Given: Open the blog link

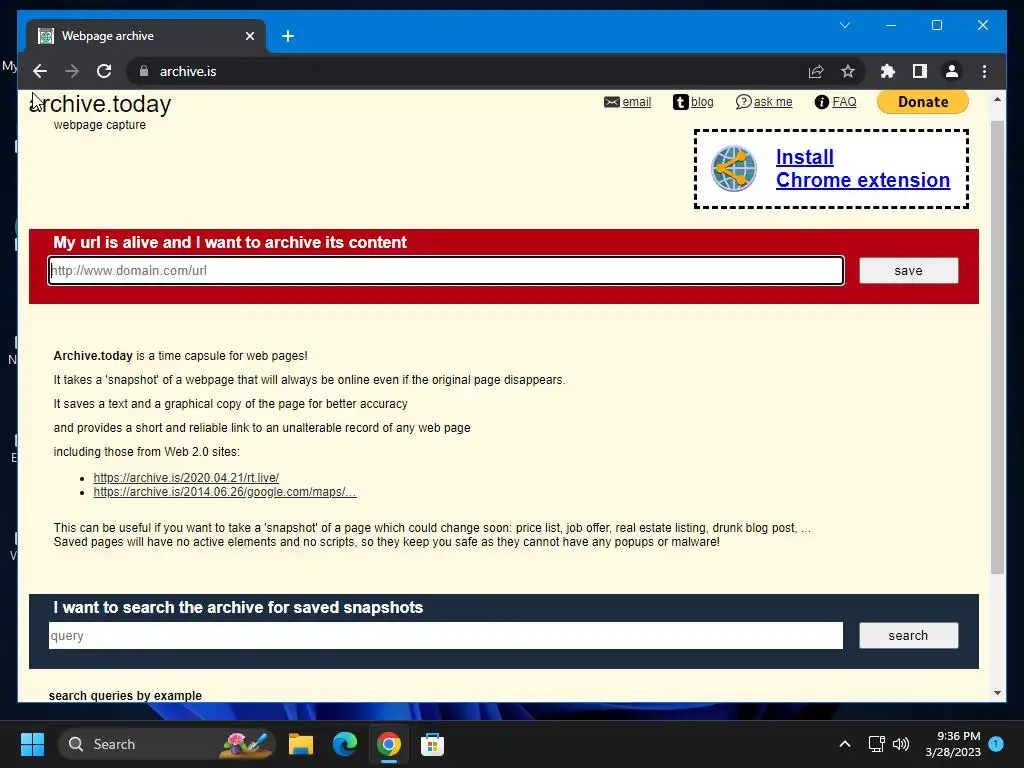Looking at the screenshot, I should tap(702, 102).
